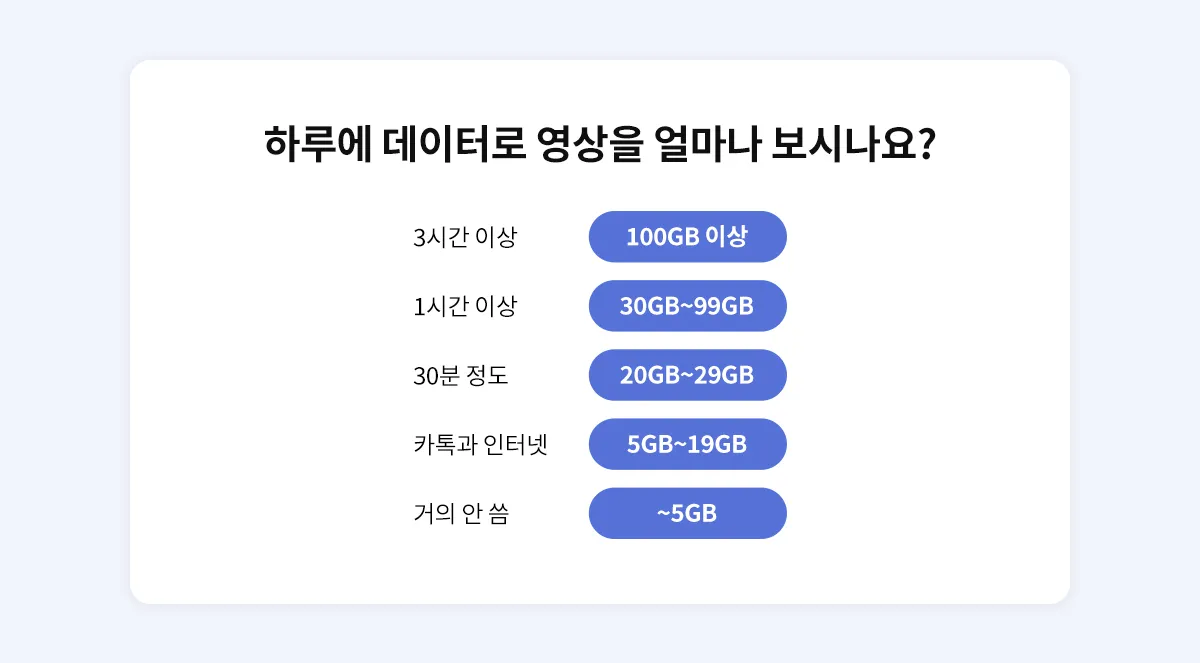
Task: Choose the data range for 거의 안 씀 users
Action: pos(687,513)
